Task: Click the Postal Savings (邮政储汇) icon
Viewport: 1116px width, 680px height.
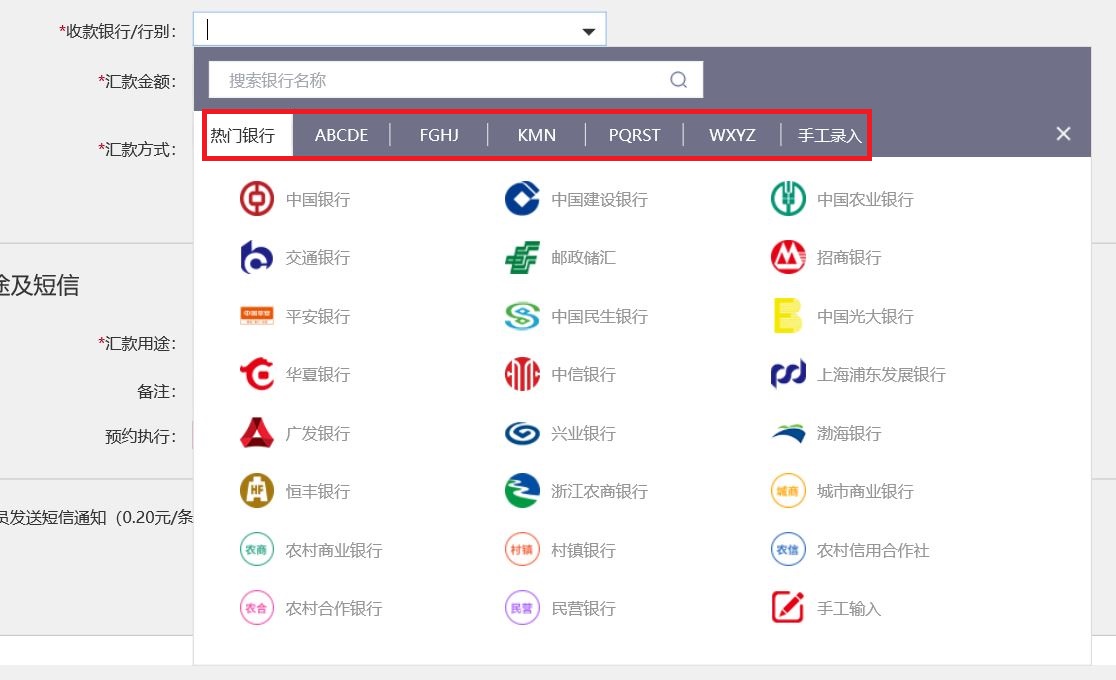Action: click(x=522, y=258)
